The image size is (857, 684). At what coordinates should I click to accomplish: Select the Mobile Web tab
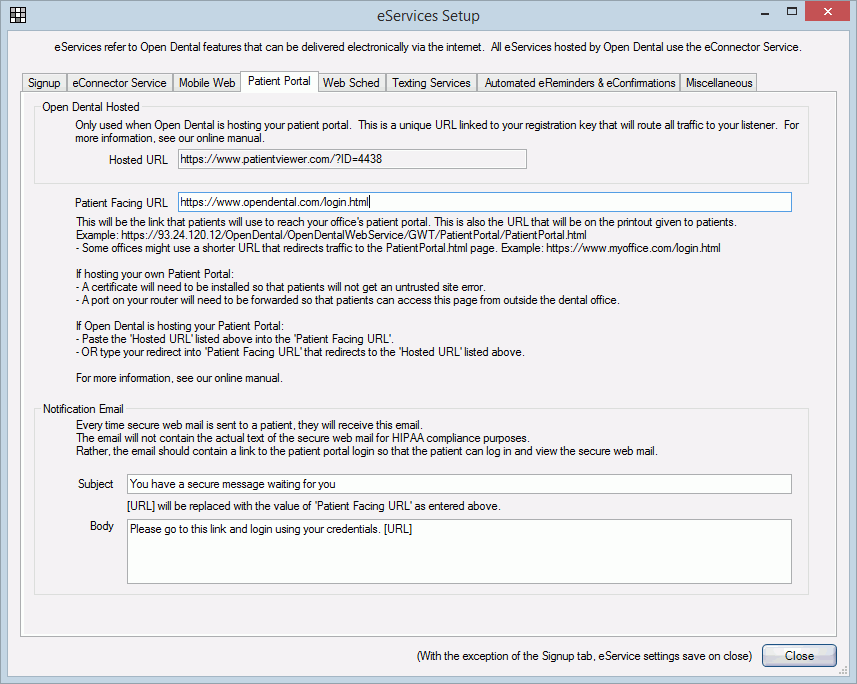coord(207,83)
